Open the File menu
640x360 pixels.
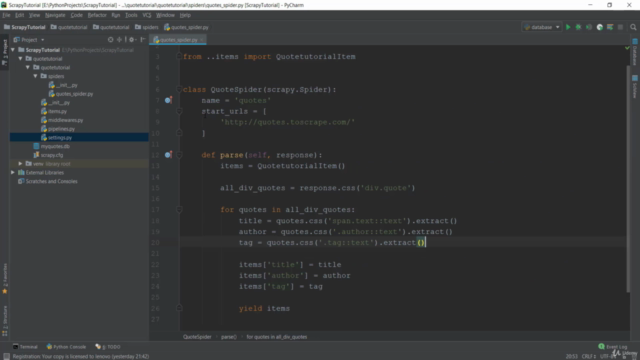point(6,15)
